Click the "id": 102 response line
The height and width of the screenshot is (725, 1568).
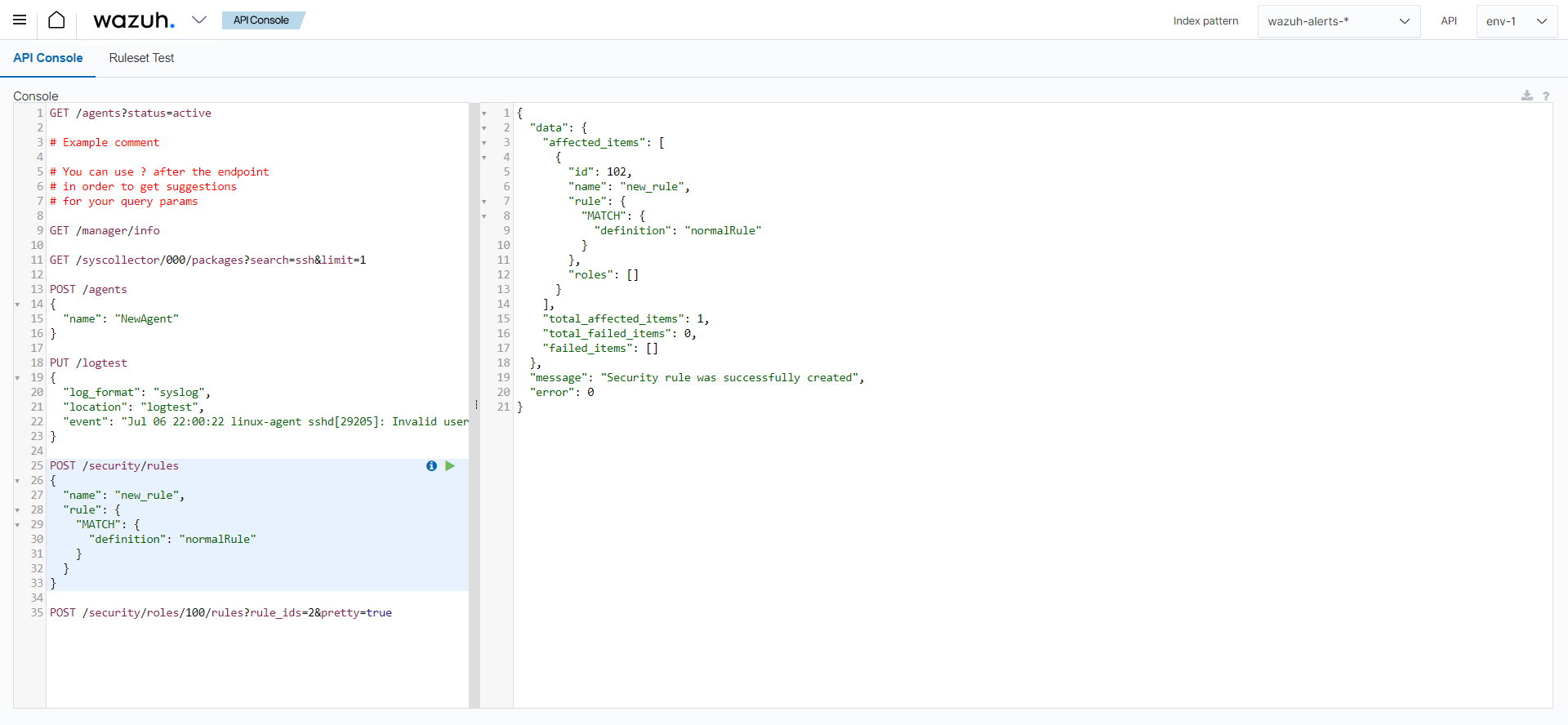tap(600, 172)
